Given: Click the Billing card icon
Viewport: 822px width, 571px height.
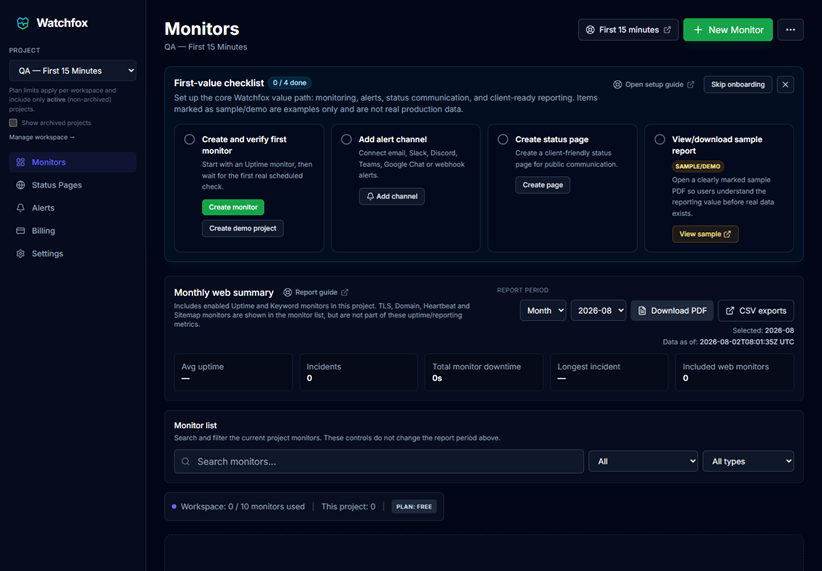Looking at the screenshot, I should 20,231.
